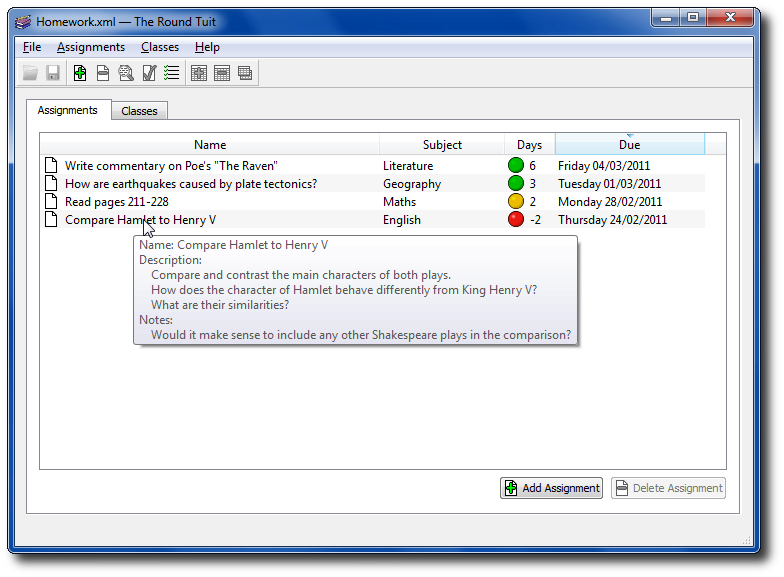Click the remove class table-minus icon
784x577 pixels.
click(222, 73)
